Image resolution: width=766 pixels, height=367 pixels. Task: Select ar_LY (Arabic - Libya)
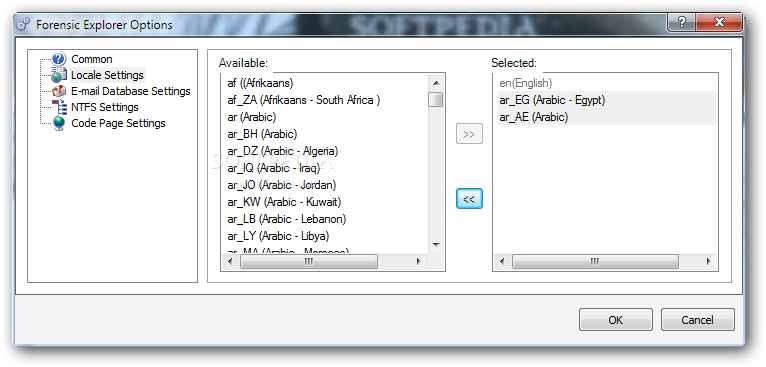click(x=278, y=236)
